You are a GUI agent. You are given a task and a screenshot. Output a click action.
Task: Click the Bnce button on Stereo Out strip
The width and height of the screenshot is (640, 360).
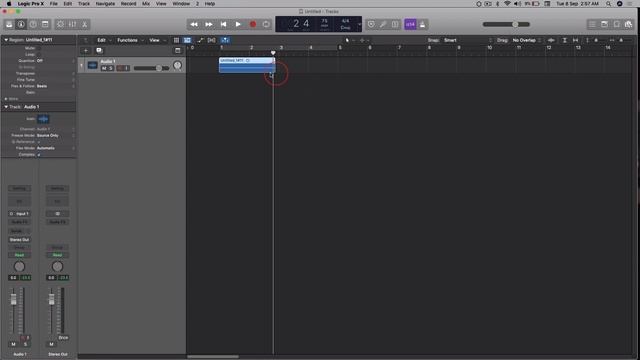[63, 338]
